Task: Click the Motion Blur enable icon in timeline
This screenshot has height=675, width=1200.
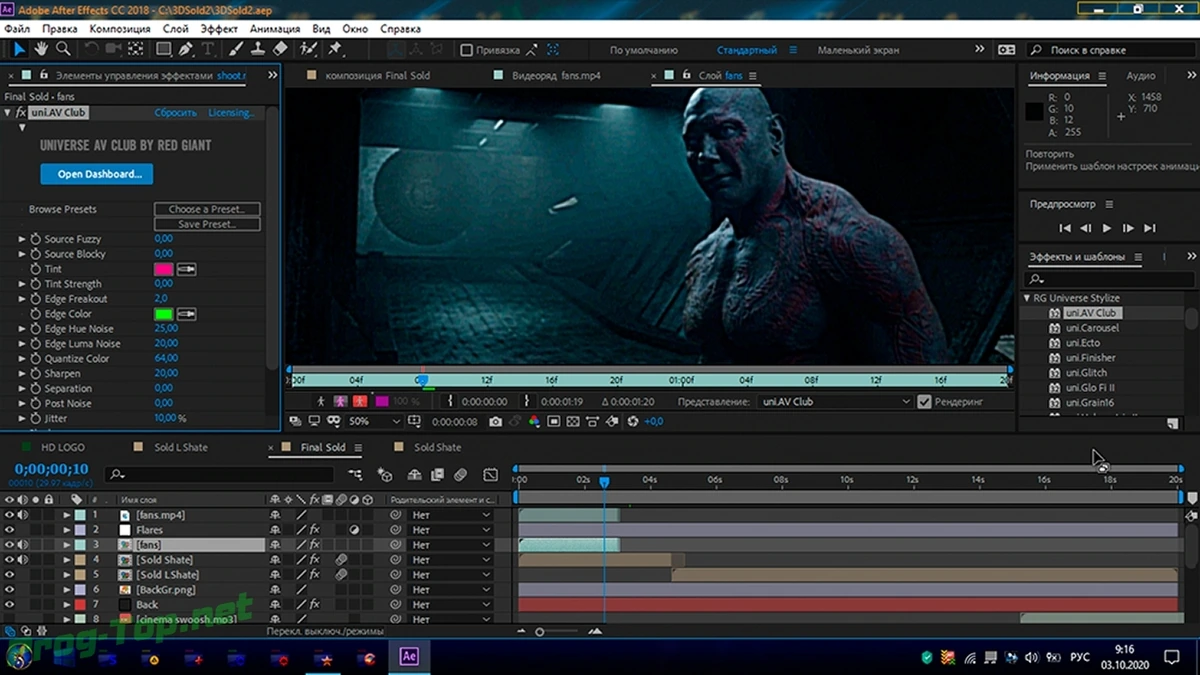Action: pyautogui.click(x=461, y=475)
